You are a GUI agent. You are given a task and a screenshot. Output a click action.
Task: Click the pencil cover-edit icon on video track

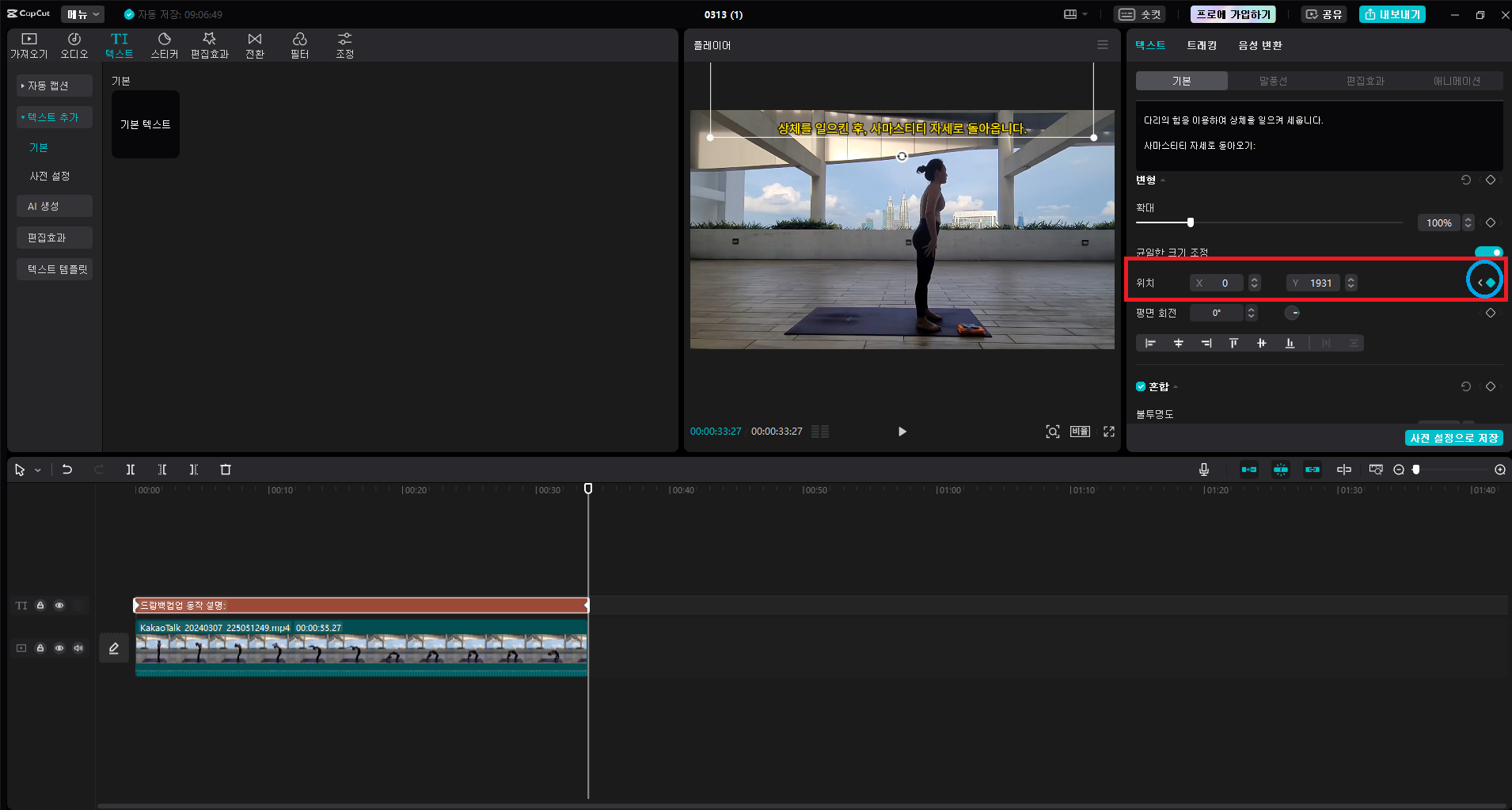pos(114,648)
